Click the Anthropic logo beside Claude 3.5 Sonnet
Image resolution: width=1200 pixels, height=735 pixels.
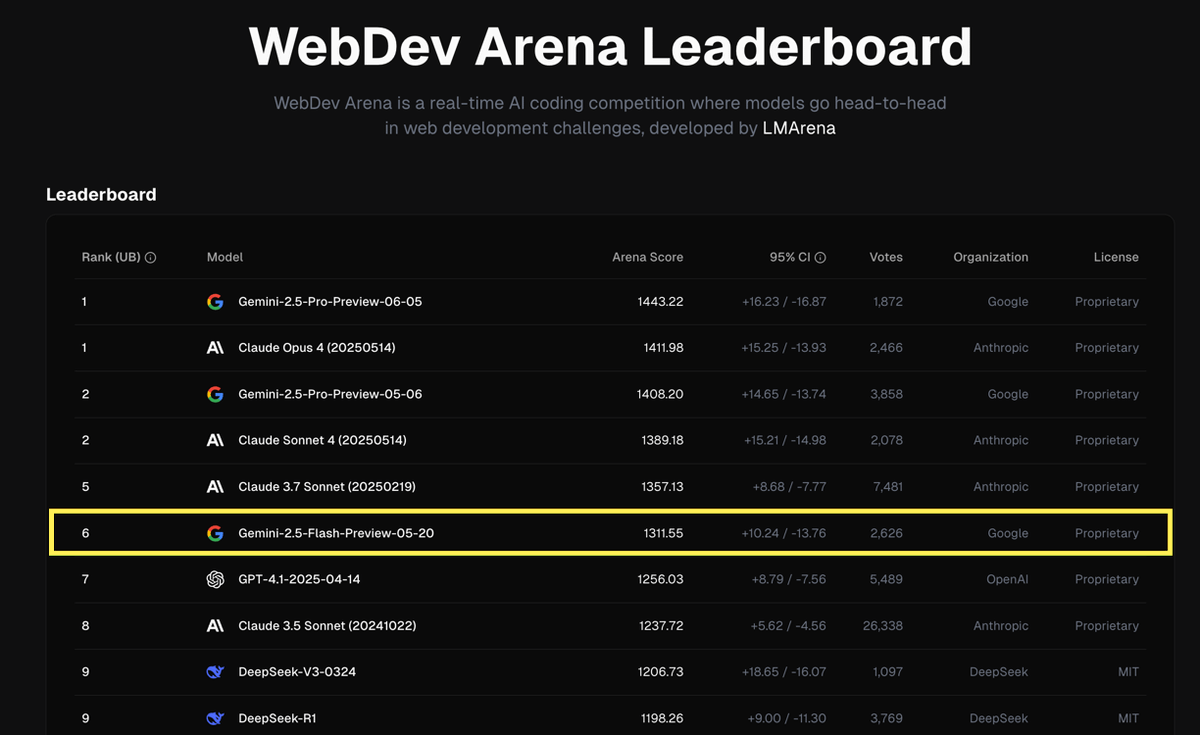click(x=215, y=626)
